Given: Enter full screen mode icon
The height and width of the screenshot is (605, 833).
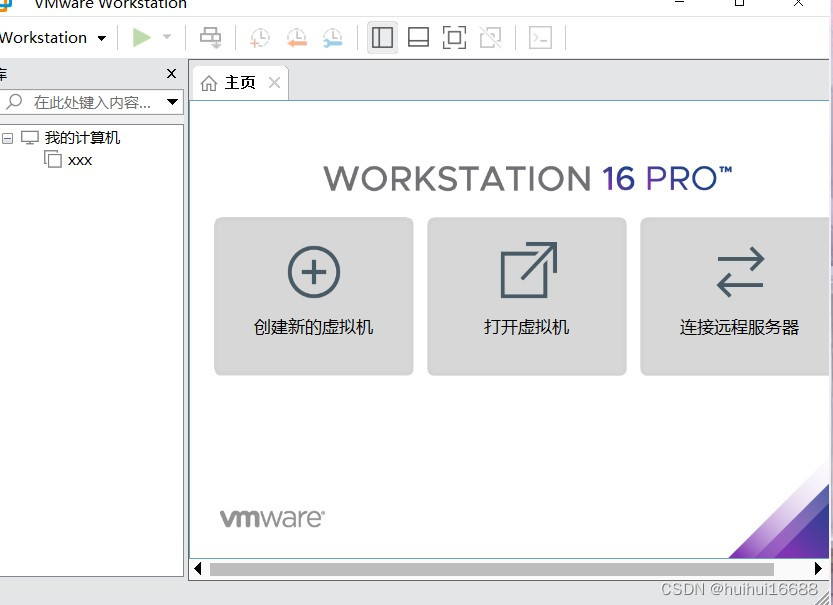Looking at the screenshot, I should click(x=454, y=38).
